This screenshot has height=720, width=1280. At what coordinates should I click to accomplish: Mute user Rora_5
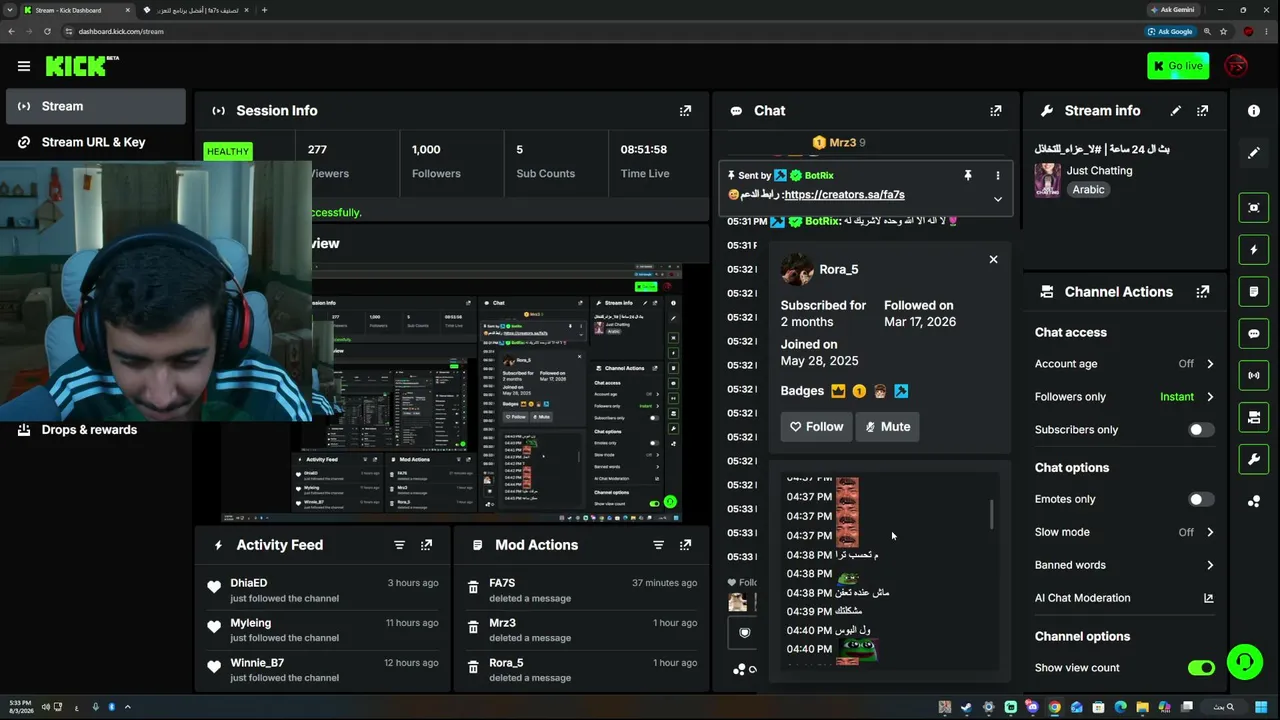[x=887, y=427]
